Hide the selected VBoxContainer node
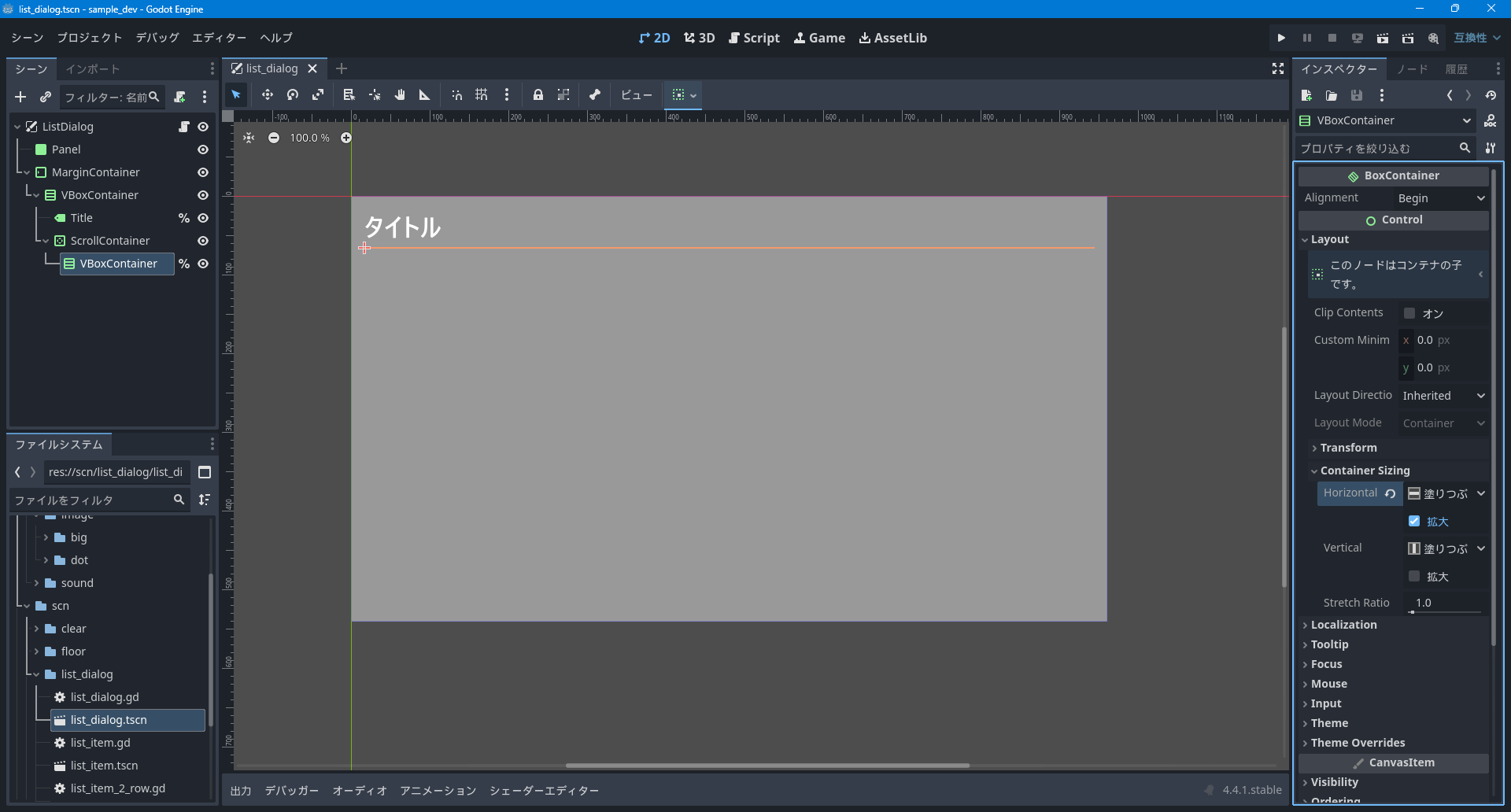 [x=203, y=264]
